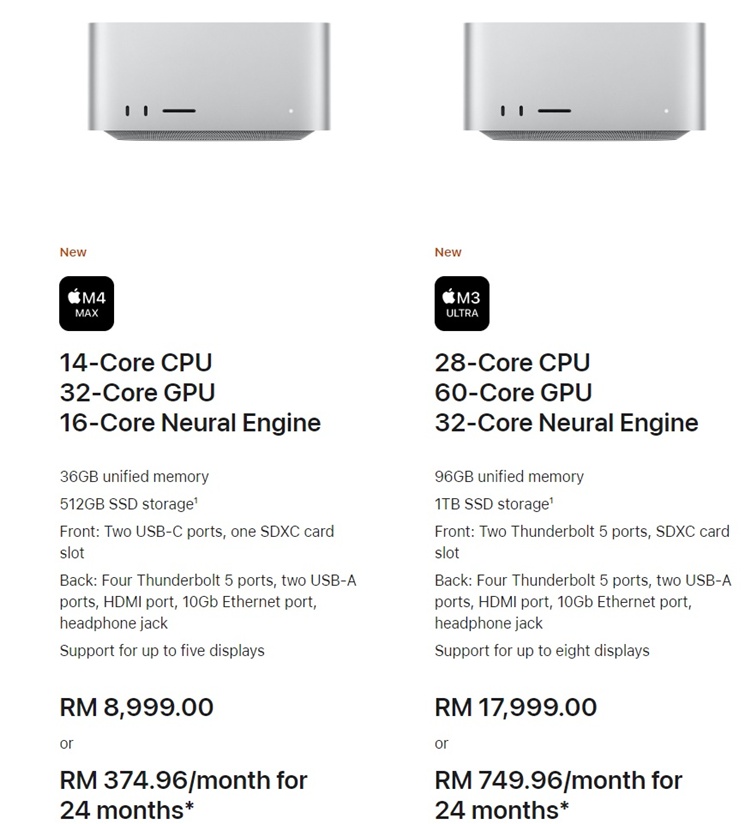This screenshot has height=824, width=750.
Task: Click Support for up to eight displays
Action: 542,651
